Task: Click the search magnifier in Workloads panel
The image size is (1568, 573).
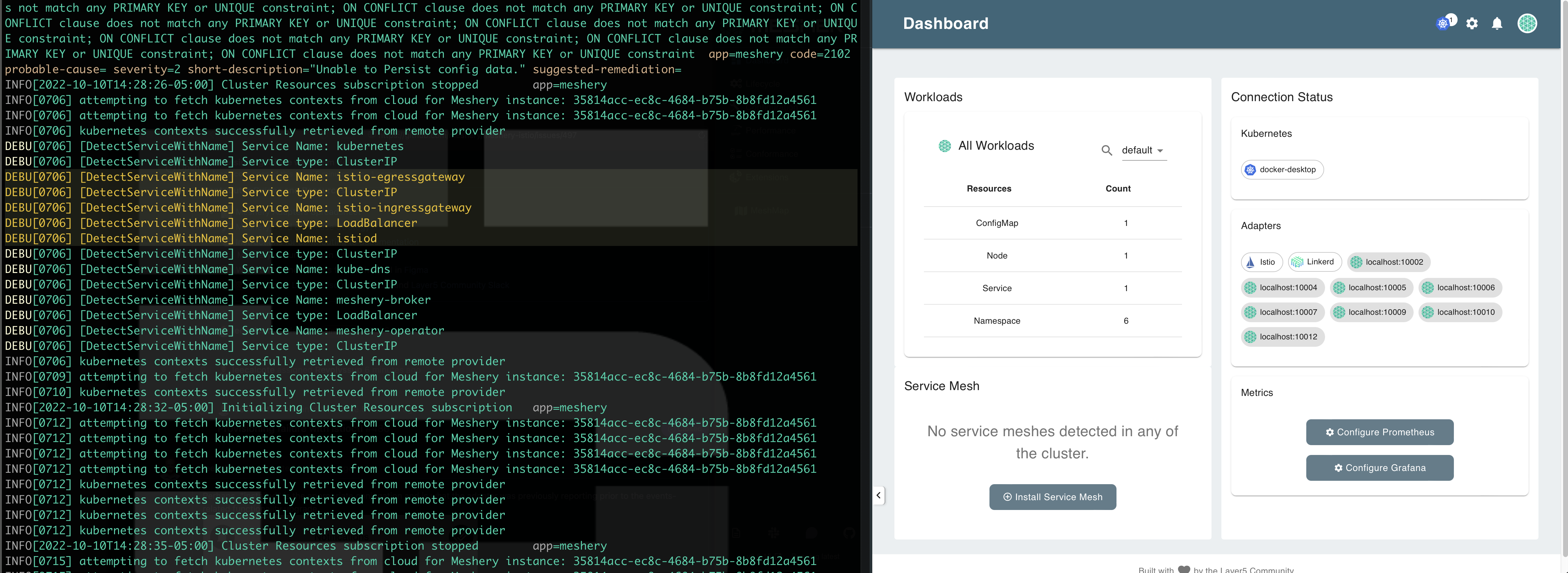Action: [1107, 150]
